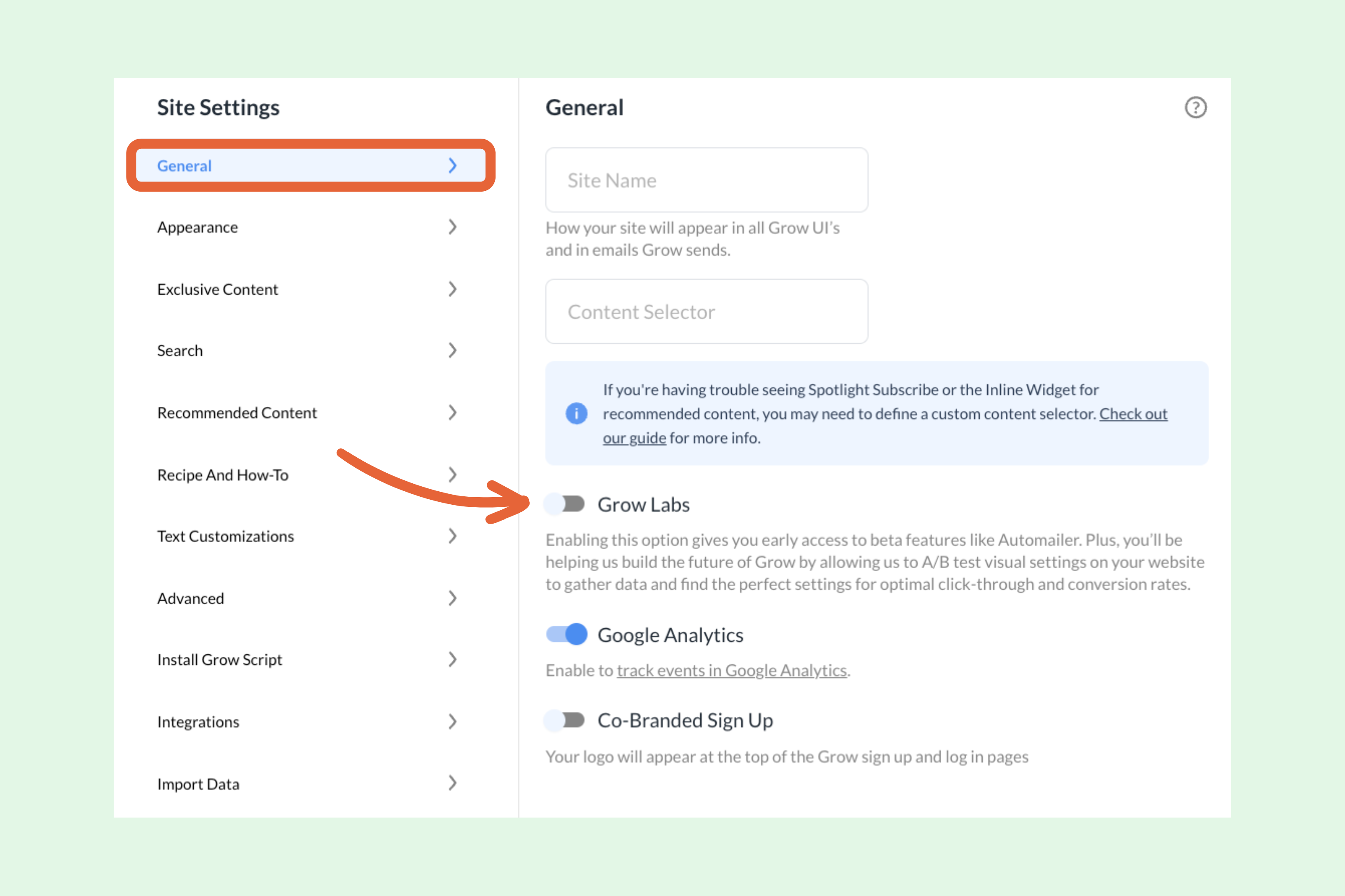
Task: Focus the Content Selector input field
Action: (x=707, y=311)
